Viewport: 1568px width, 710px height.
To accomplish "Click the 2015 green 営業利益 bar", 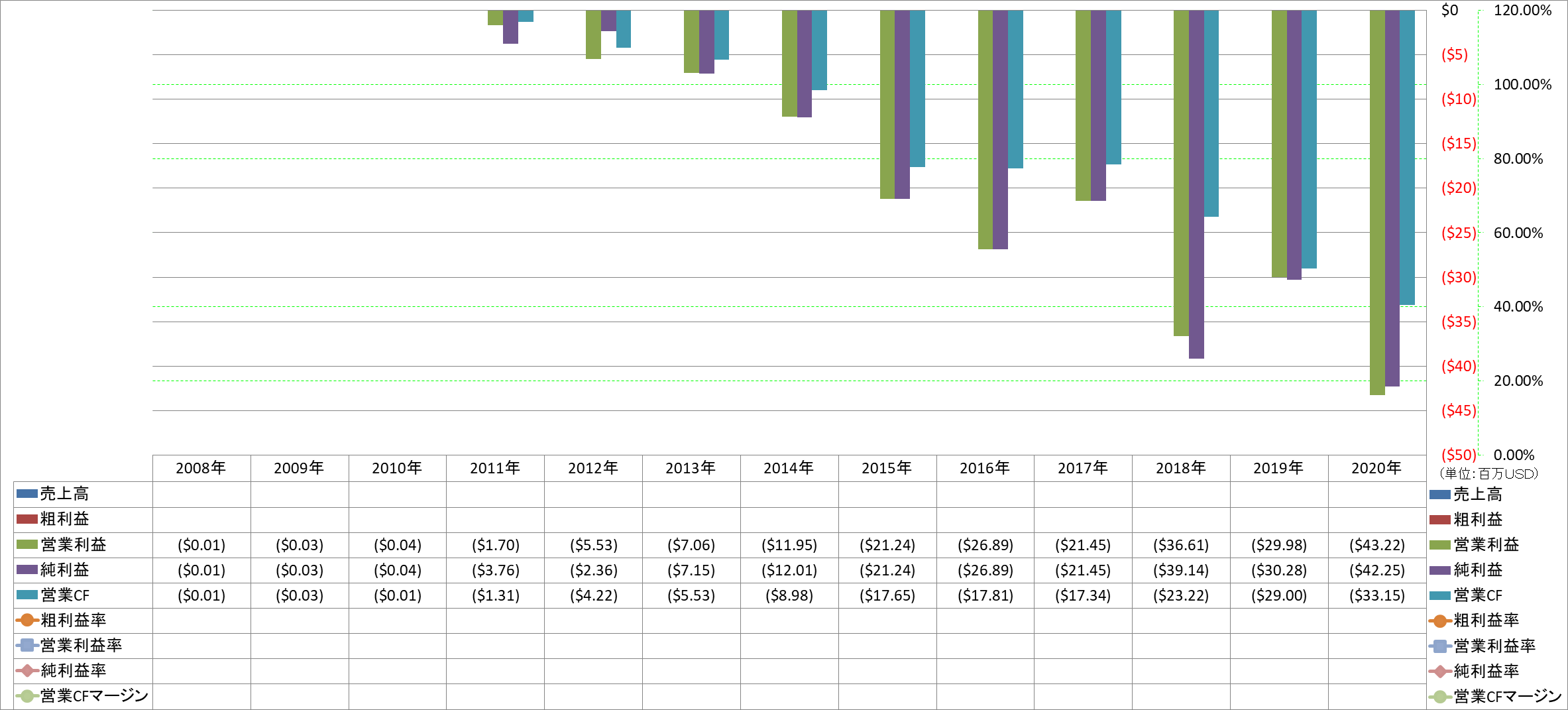I will point(887,104).
